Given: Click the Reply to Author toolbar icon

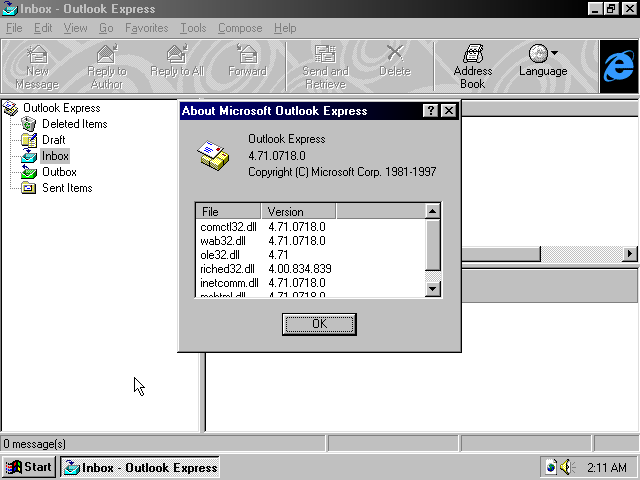Looking at the screenshot, I should 107,55.
